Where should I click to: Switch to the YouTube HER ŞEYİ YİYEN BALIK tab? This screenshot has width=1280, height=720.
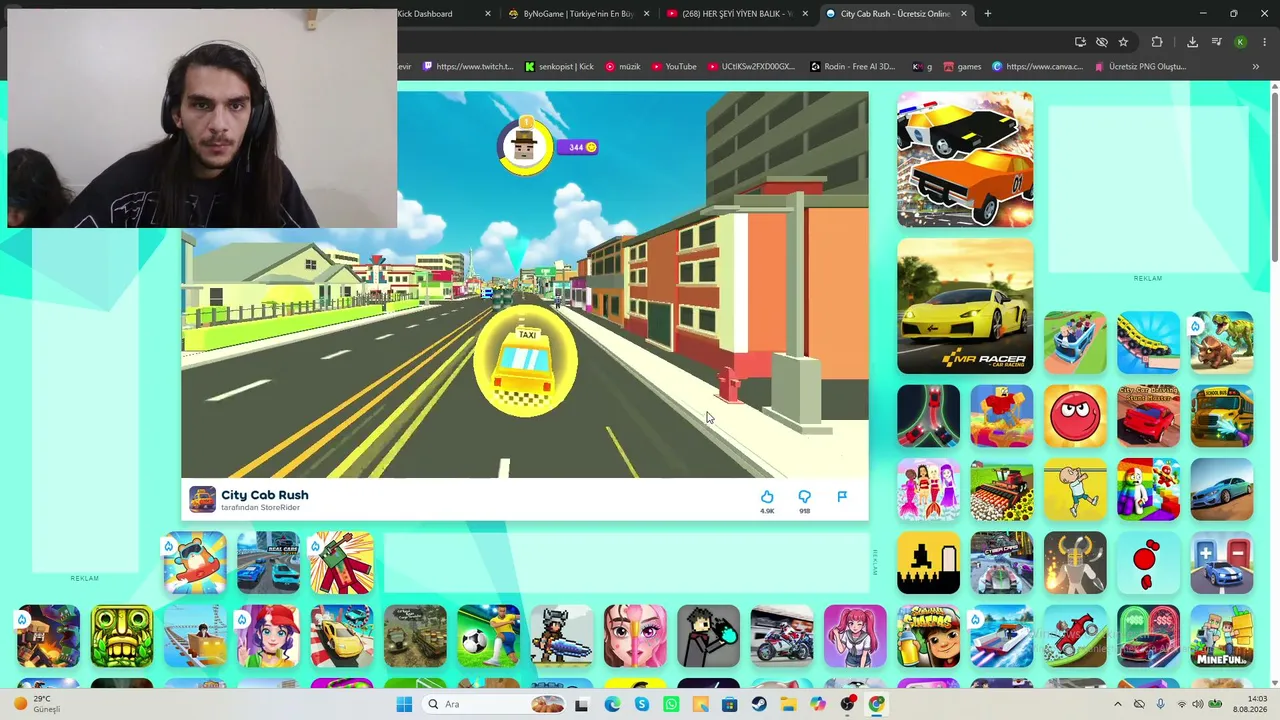click(738, 14)
